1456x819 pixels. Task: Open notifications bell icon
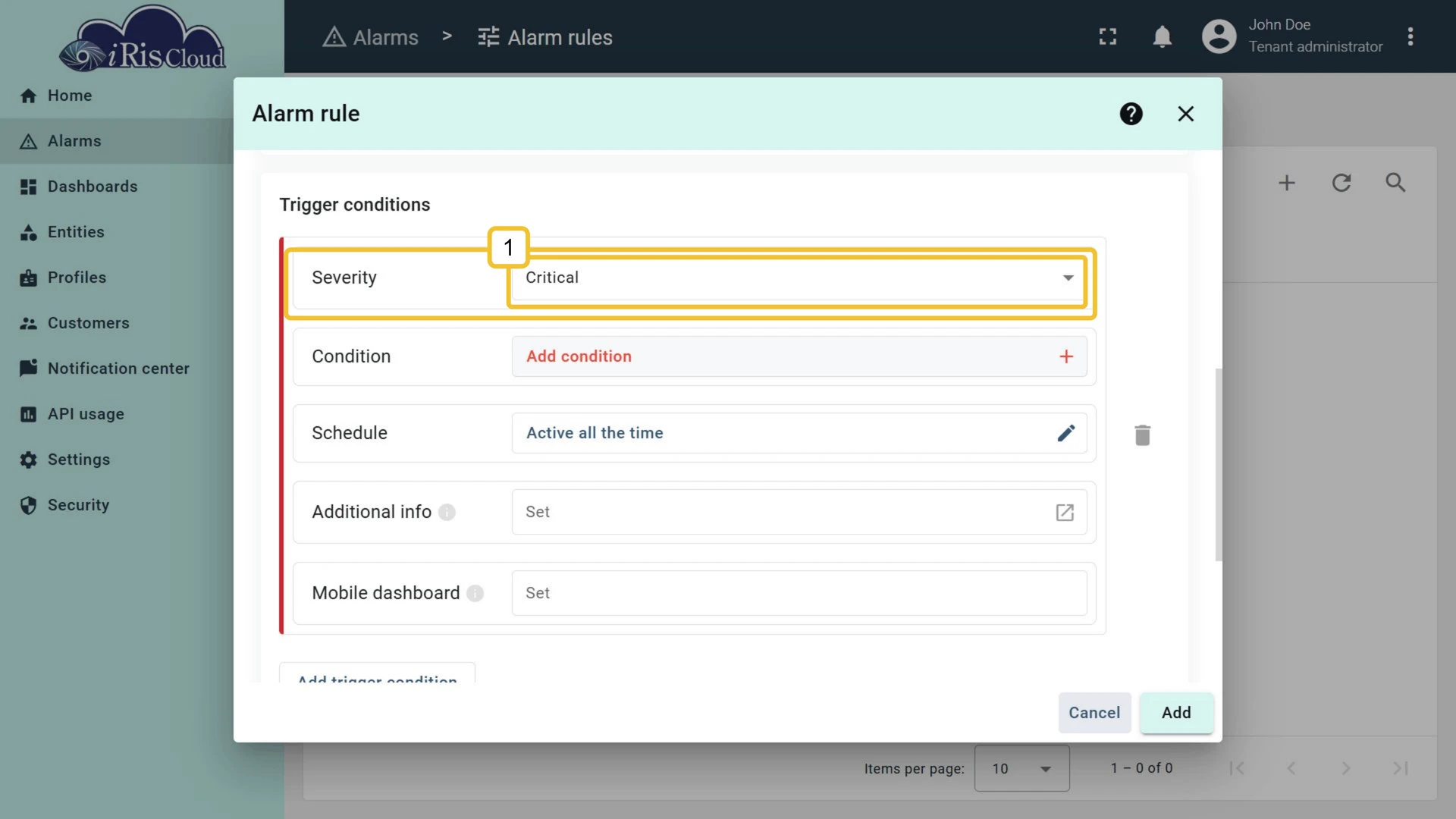pyautogui.click(x=1162, y=36)
